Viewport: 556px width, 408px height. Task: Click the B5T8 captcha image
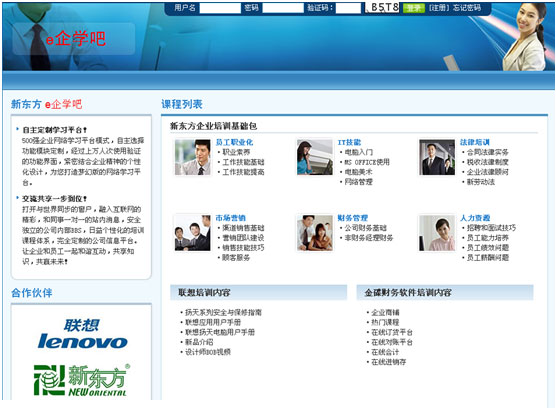(382, 7)
